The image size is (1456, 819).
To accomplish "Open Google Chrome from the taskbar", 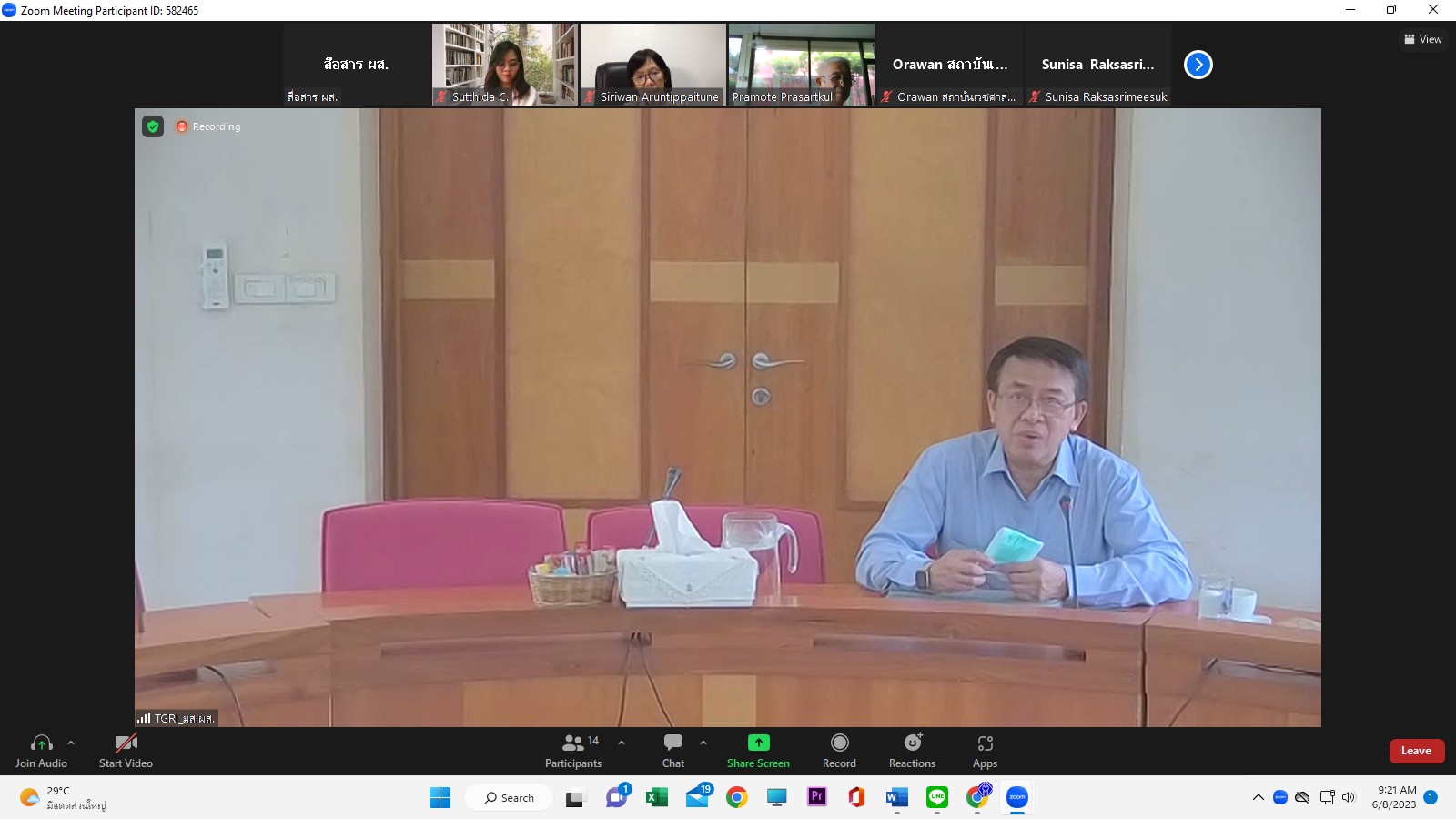I will pyautogui.click(x=737, y=798).
